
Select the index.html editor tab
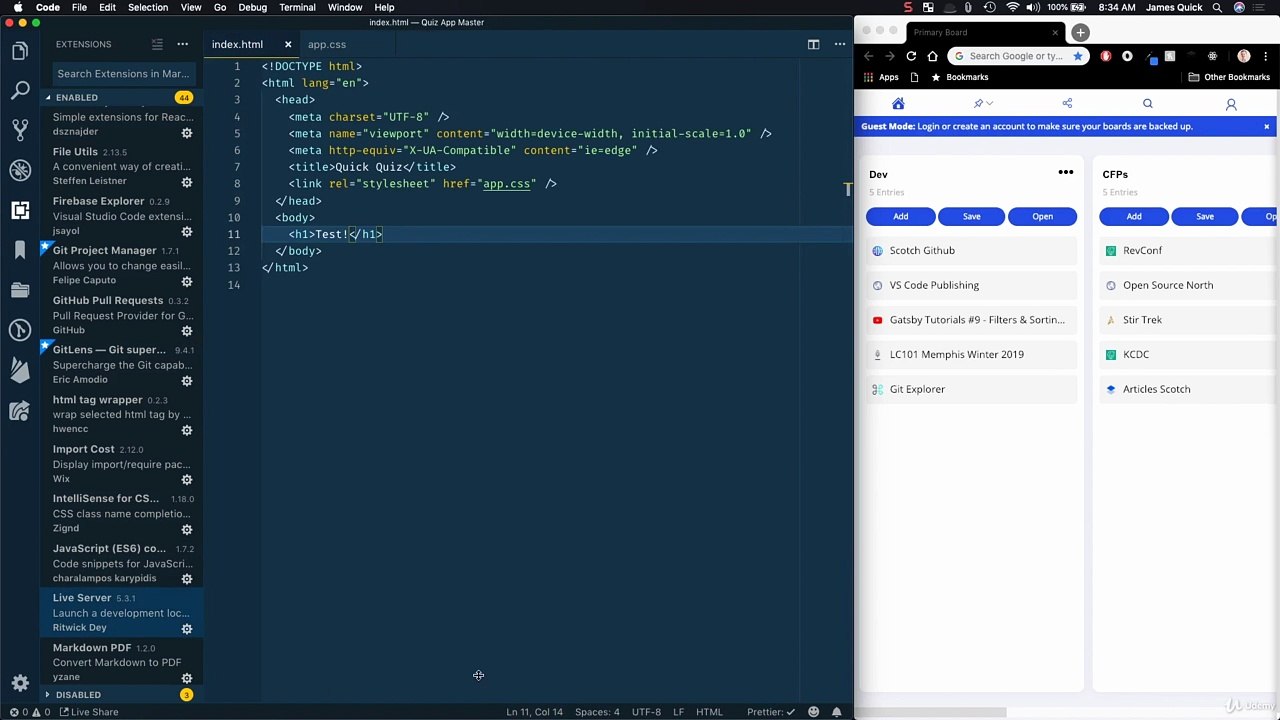point(237,44)
